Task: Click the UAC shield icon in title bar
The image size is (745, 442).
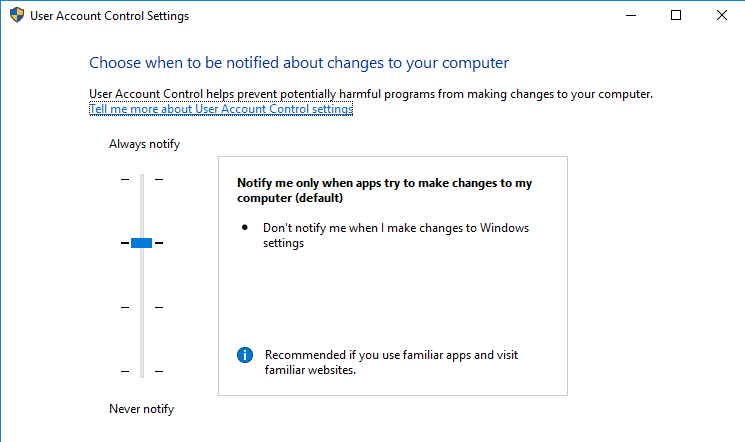Action: pyautogui.click(x=17, y=15)
